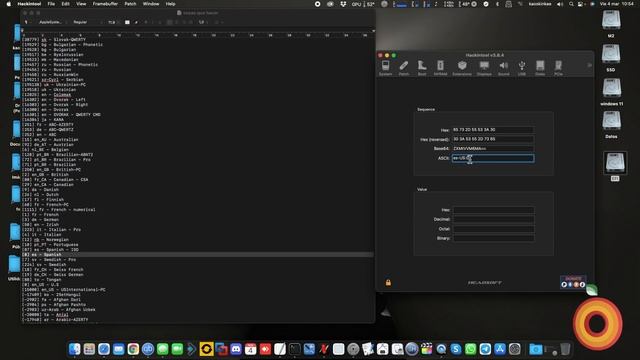Open the File menu
Image resolution: width=640 pixels, height=360 pixels.
(51, 4)
